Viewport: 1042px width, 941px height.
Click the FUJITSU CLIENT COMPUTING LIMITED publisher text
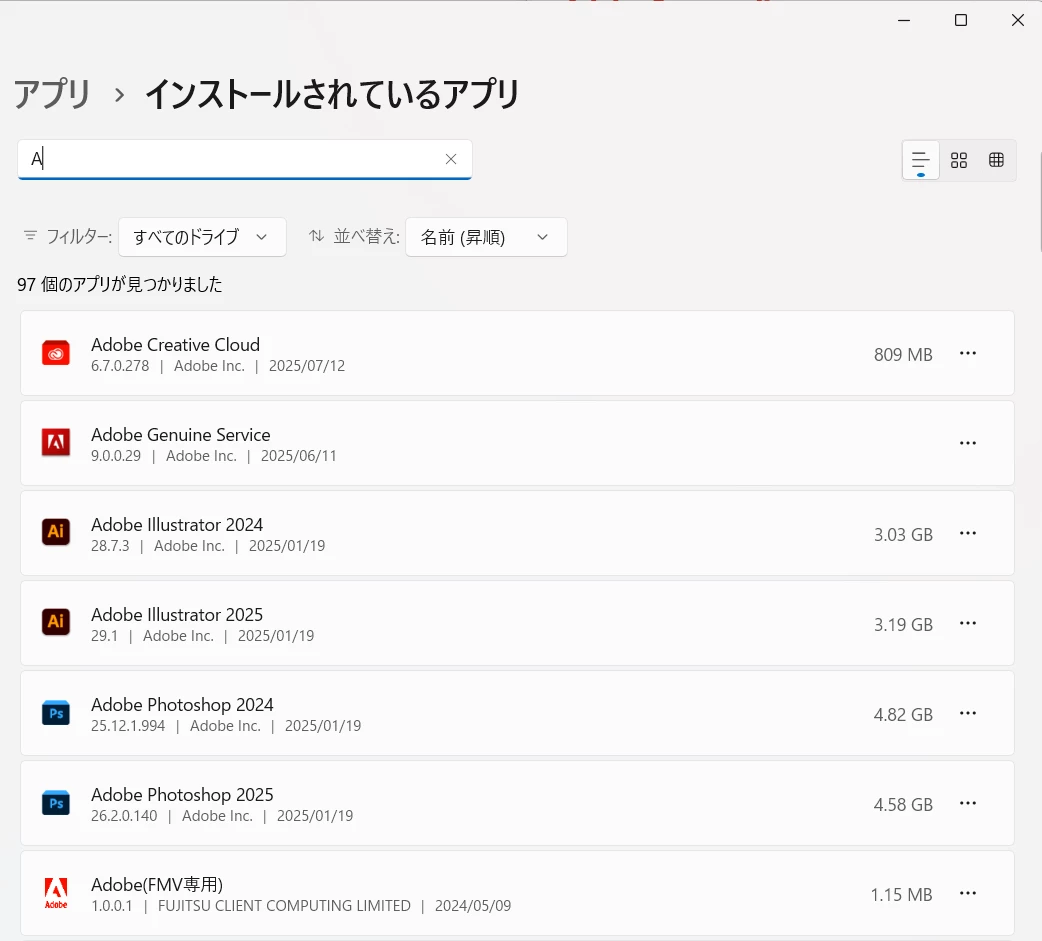coord(284,906)
